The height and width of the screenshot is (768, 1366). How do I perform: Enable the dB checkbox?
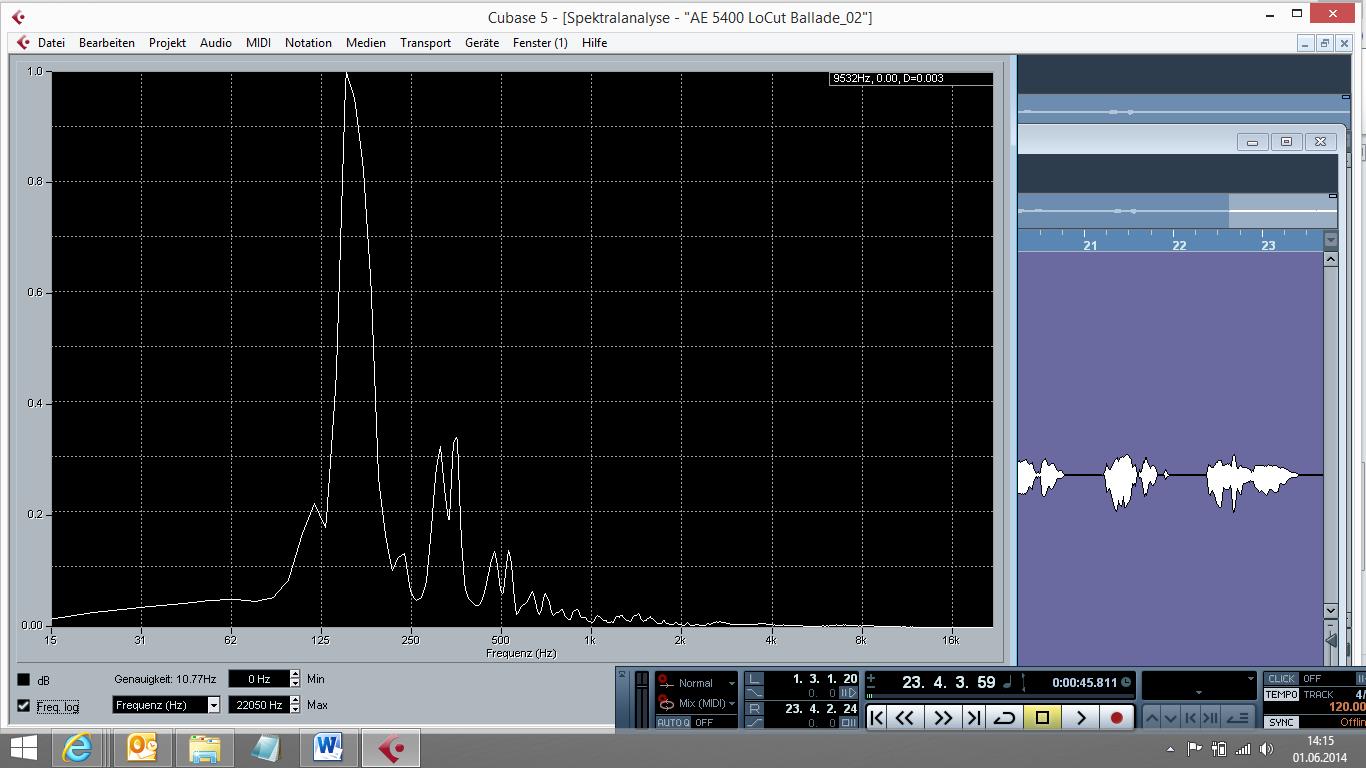(24, 680)
